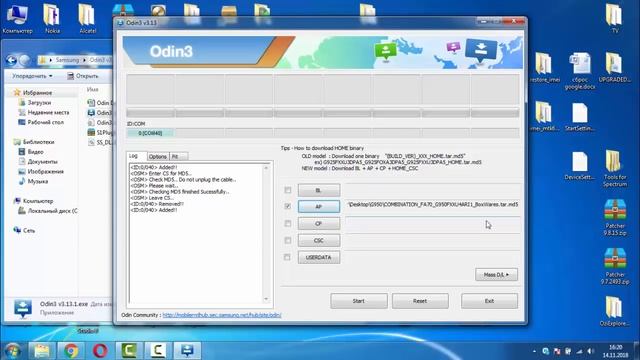Click the CSC file button
Viewport: 640px width, 360px height.
click(x=319, y=240)
